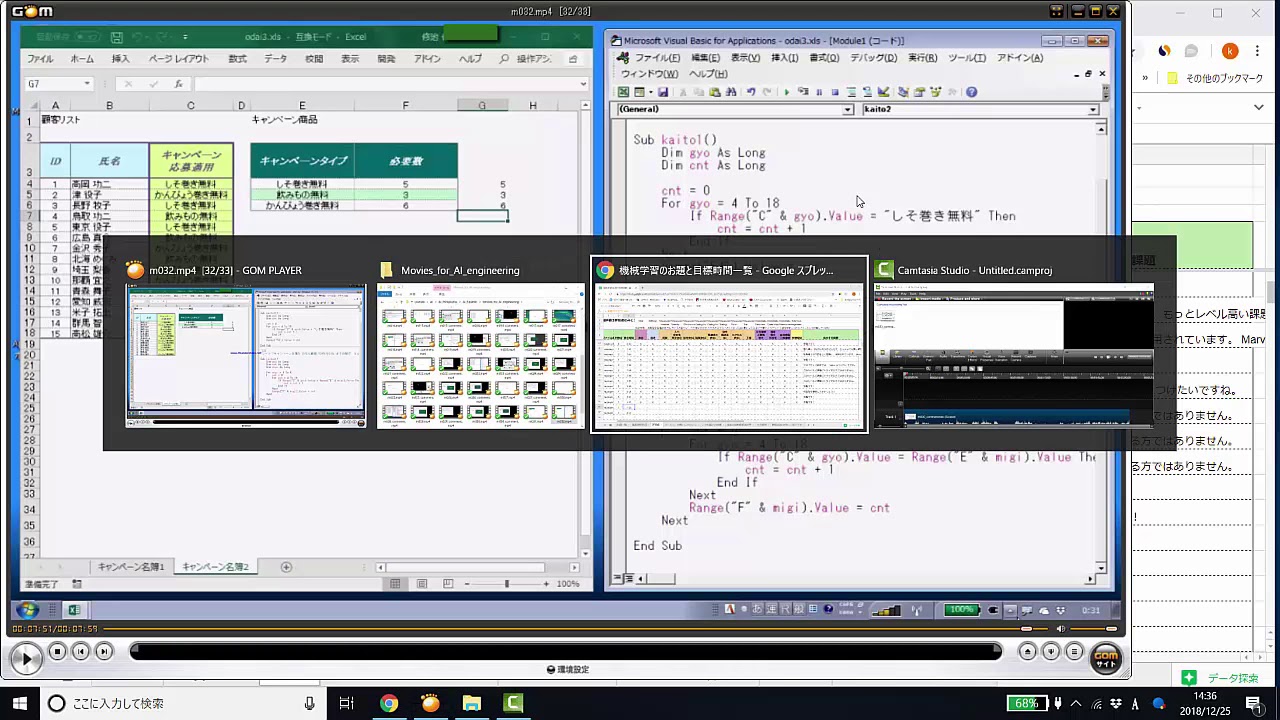Viewport: 1280px width, 720px height.
Task: Open 環境設定 preferences in GOM Player
Action: pos(568,670)
